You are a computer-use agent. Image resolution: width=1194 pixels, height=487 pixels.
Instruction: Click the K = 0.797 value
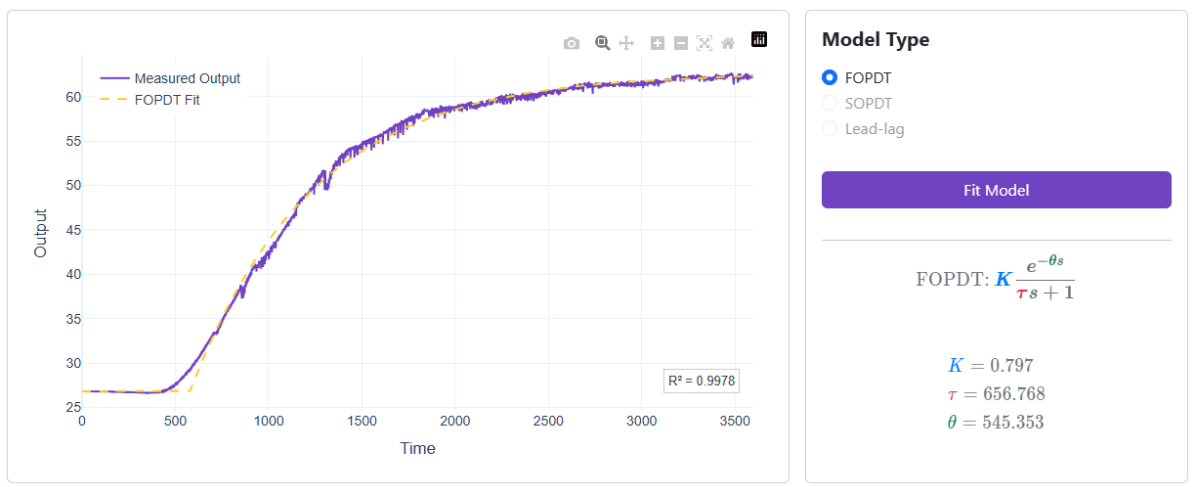tap(990, 365)
